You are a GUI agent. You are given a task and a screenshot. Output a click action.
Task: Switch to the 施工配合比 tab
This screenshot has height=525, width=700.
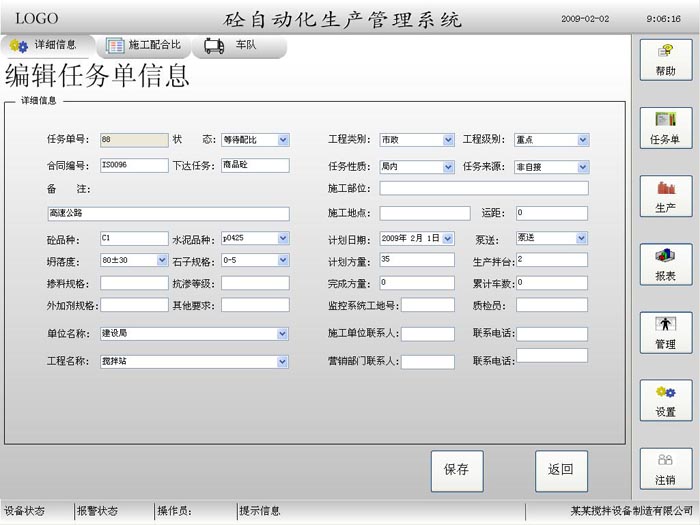click(145, 45)
